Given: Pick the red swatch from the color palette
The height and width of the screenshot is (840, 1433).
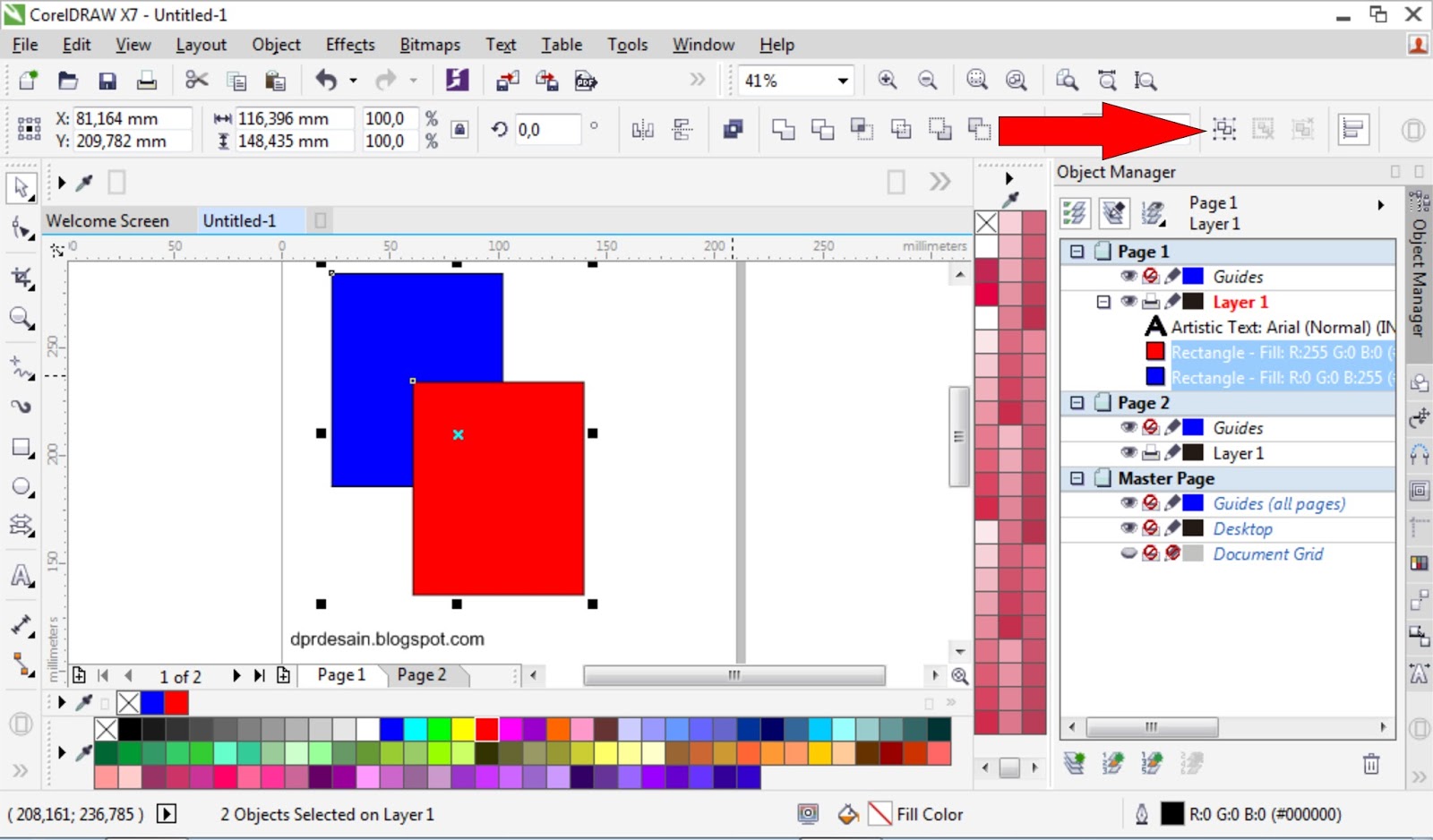Looking at the screenshot, I should tap(487, 729).
